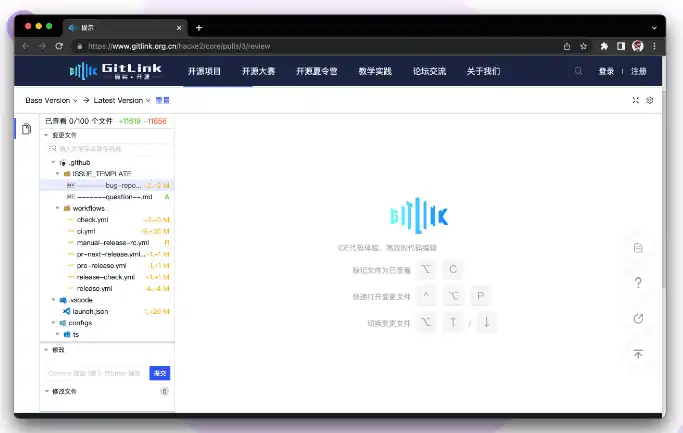Collapse the 修改文件 section
Viewport: 683px width, 433px height.
point(47,391)
